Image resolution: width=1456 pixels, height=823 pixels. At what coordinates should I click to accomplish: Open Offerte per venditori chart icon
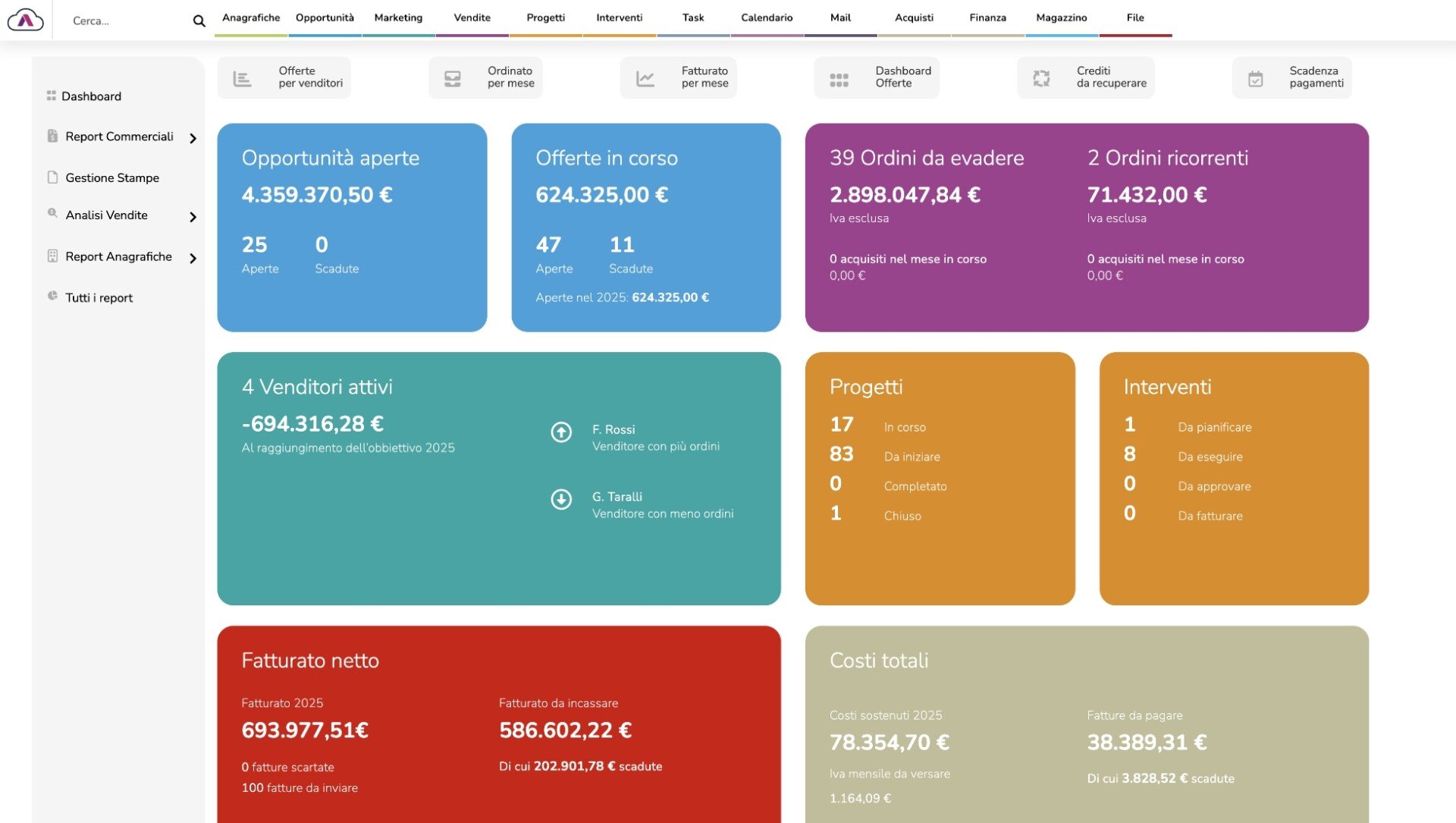tap(242, 78)
